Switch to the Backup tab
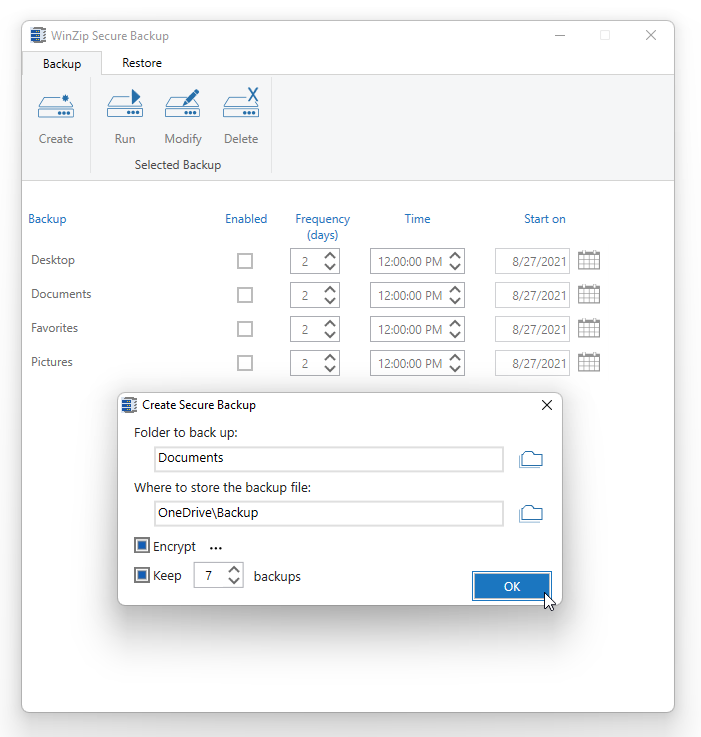 pos(62,63)
